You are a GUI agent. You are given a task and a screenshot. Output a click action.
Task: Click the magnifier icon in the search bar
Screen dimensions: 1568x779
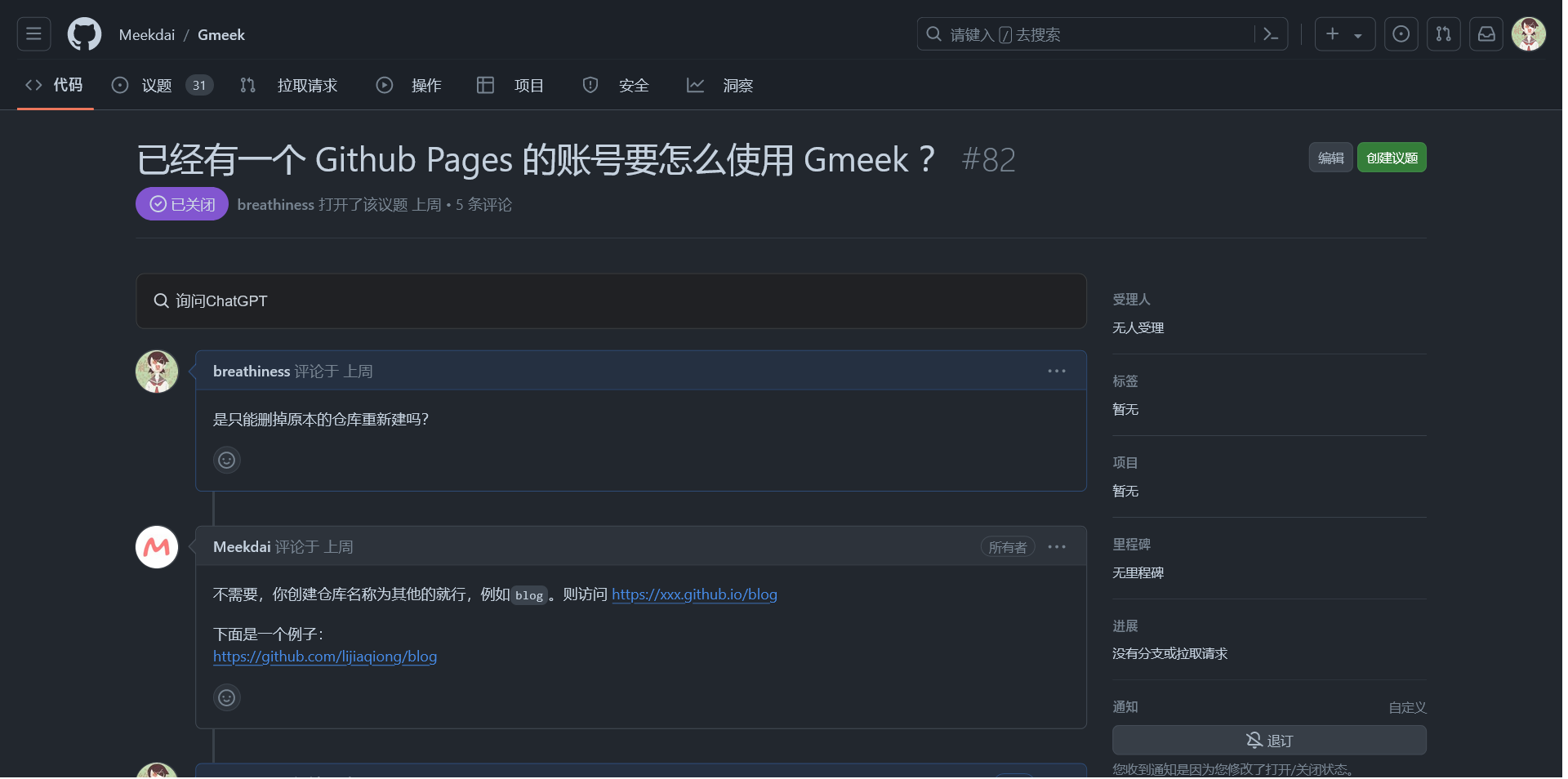933,34
